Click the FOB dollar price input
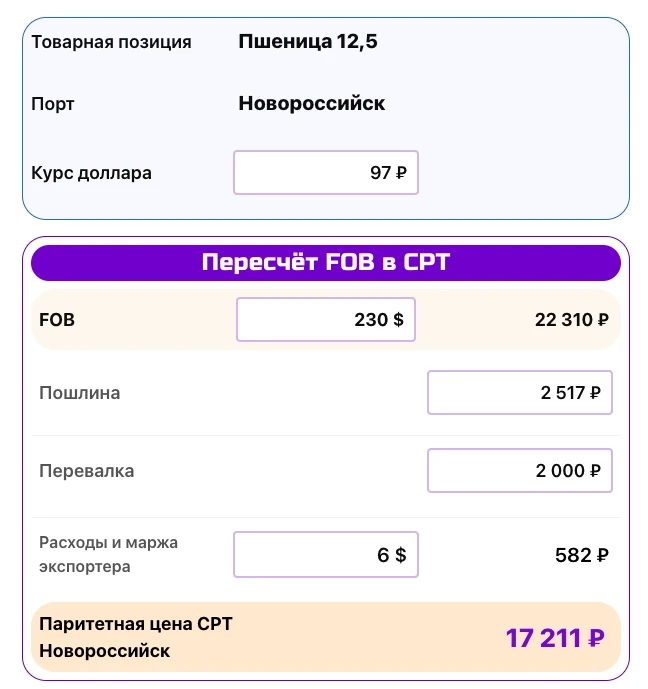This screenshot has height=689, width=648. pyautogui.click(x=325, y=320)
